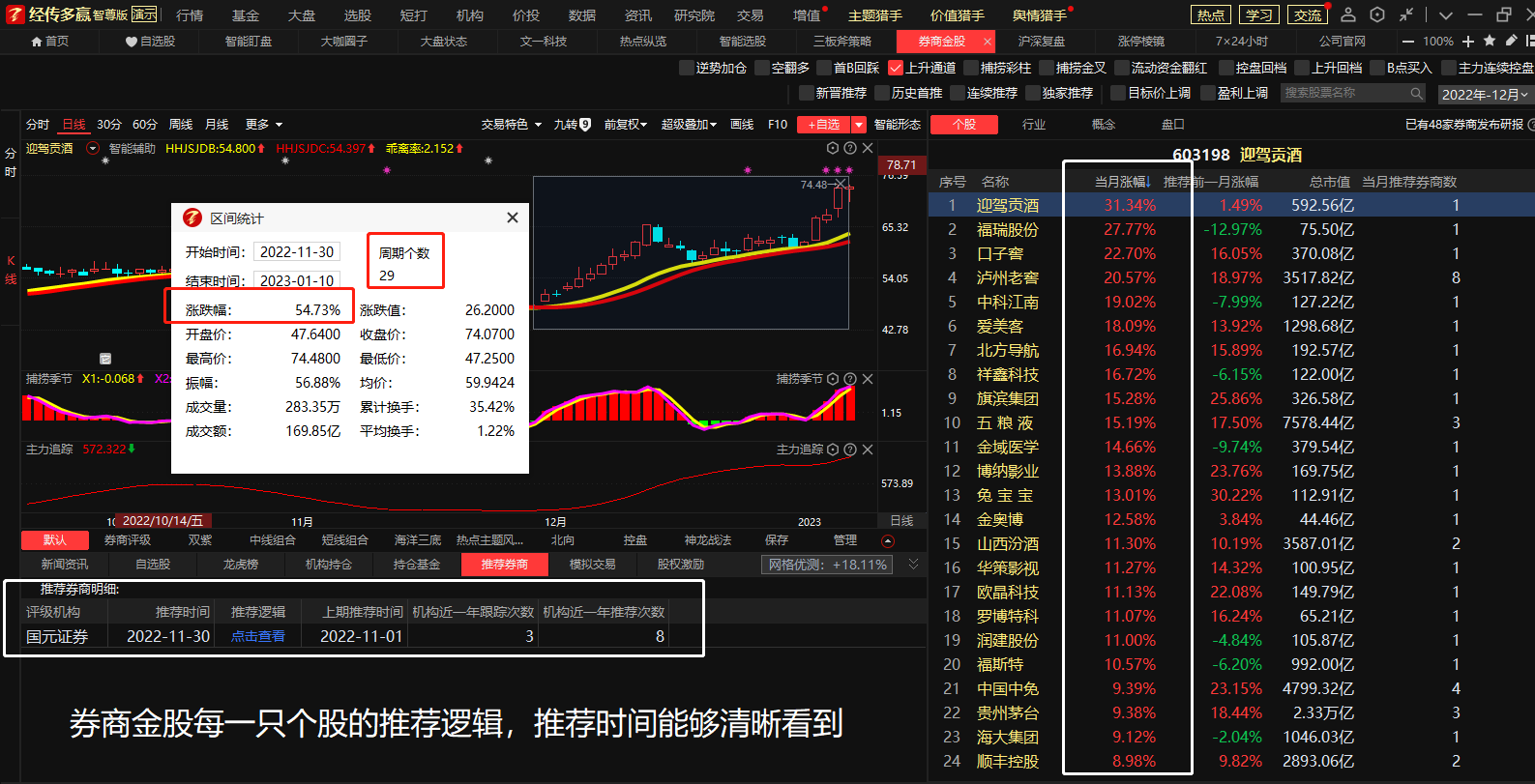This screenshot has height=784, width=1535.
Task: Close the 捕捞季节 indicator panel
Action: tap(868, 379)
